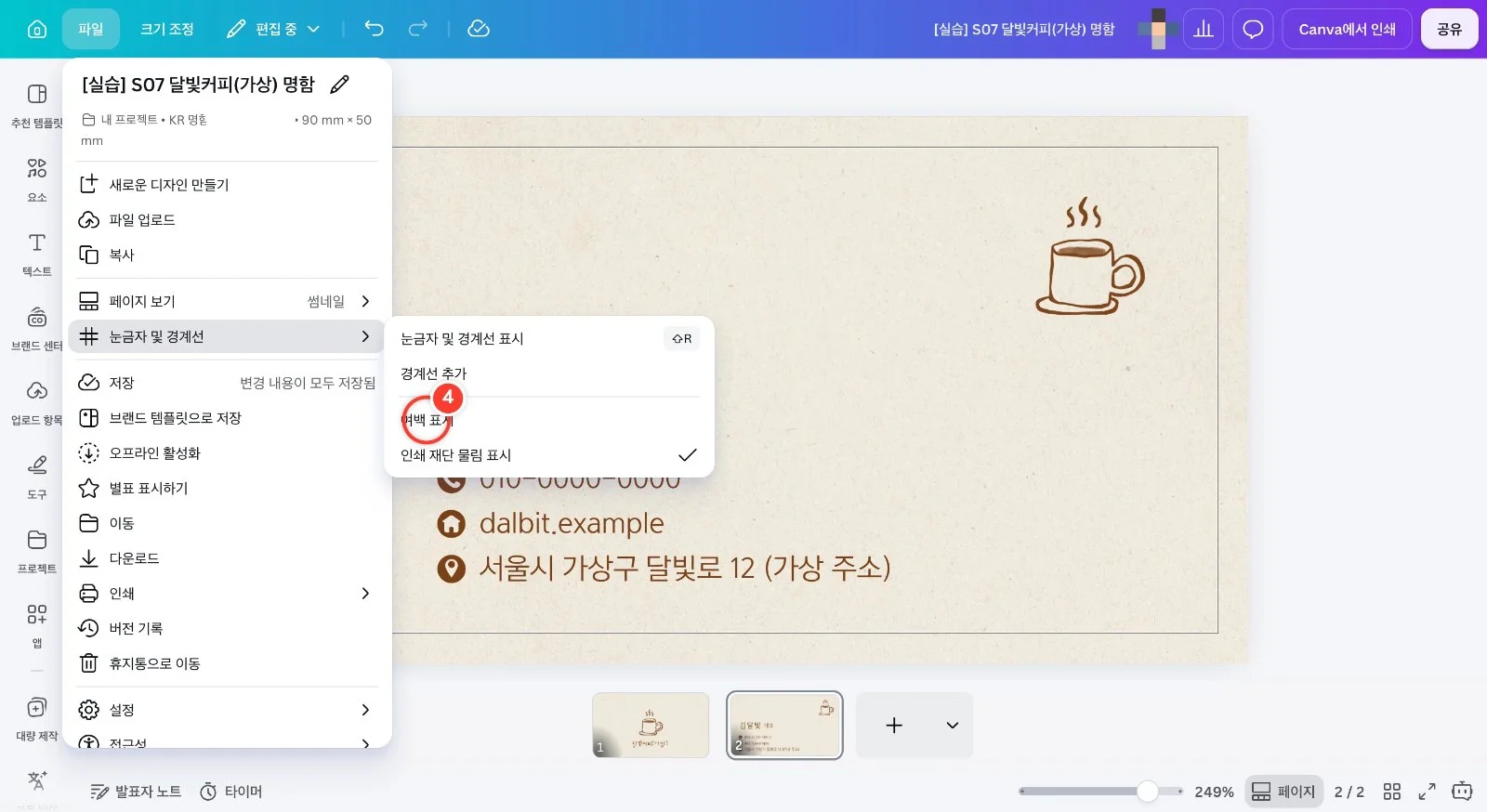Open 앱 apps sidebar panel
Screen dimensions: 1487x812
(x=37, y=625)
